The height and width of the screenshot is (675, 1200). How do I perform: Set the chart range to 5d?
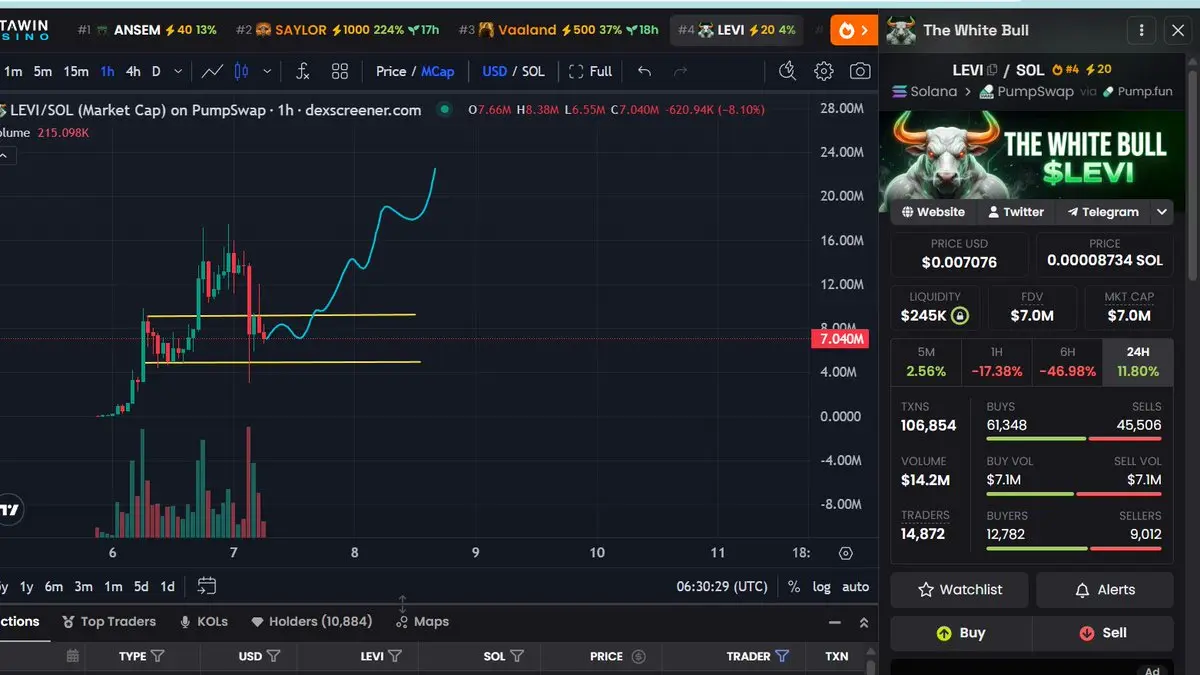141,587
